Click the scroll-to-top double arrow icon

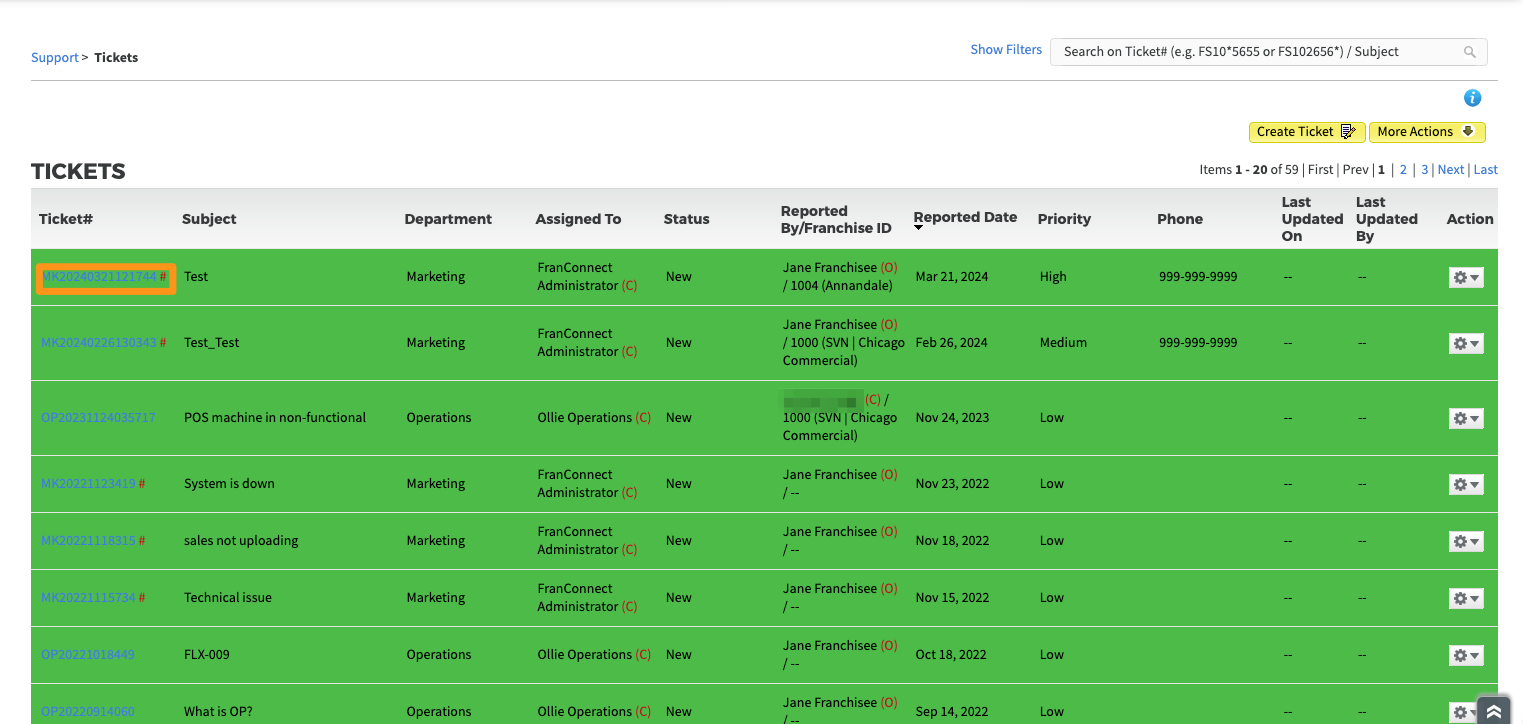(1494, 711)
